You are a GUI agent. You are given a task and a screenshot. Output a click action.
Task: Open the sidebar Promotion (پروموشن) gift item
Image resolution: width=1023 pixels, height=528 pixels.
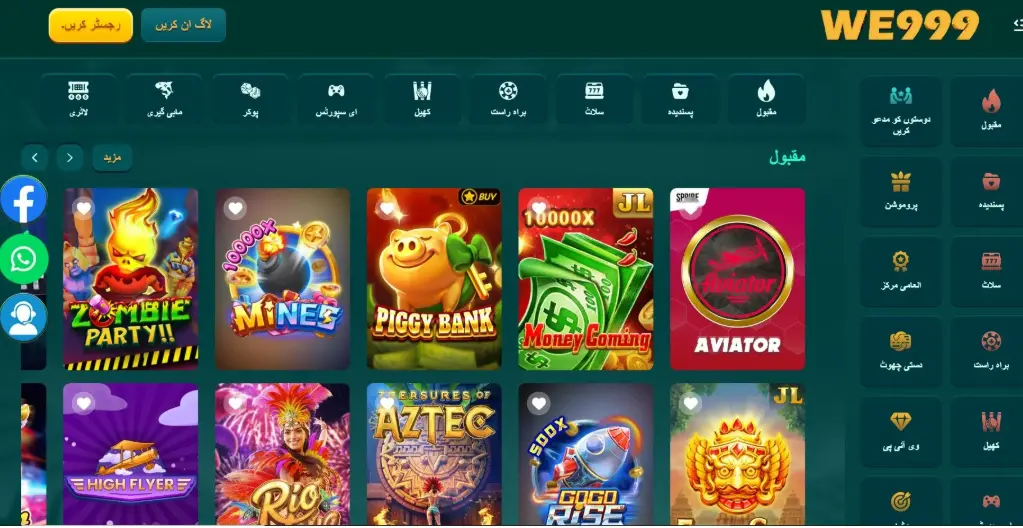pos(901,191)
